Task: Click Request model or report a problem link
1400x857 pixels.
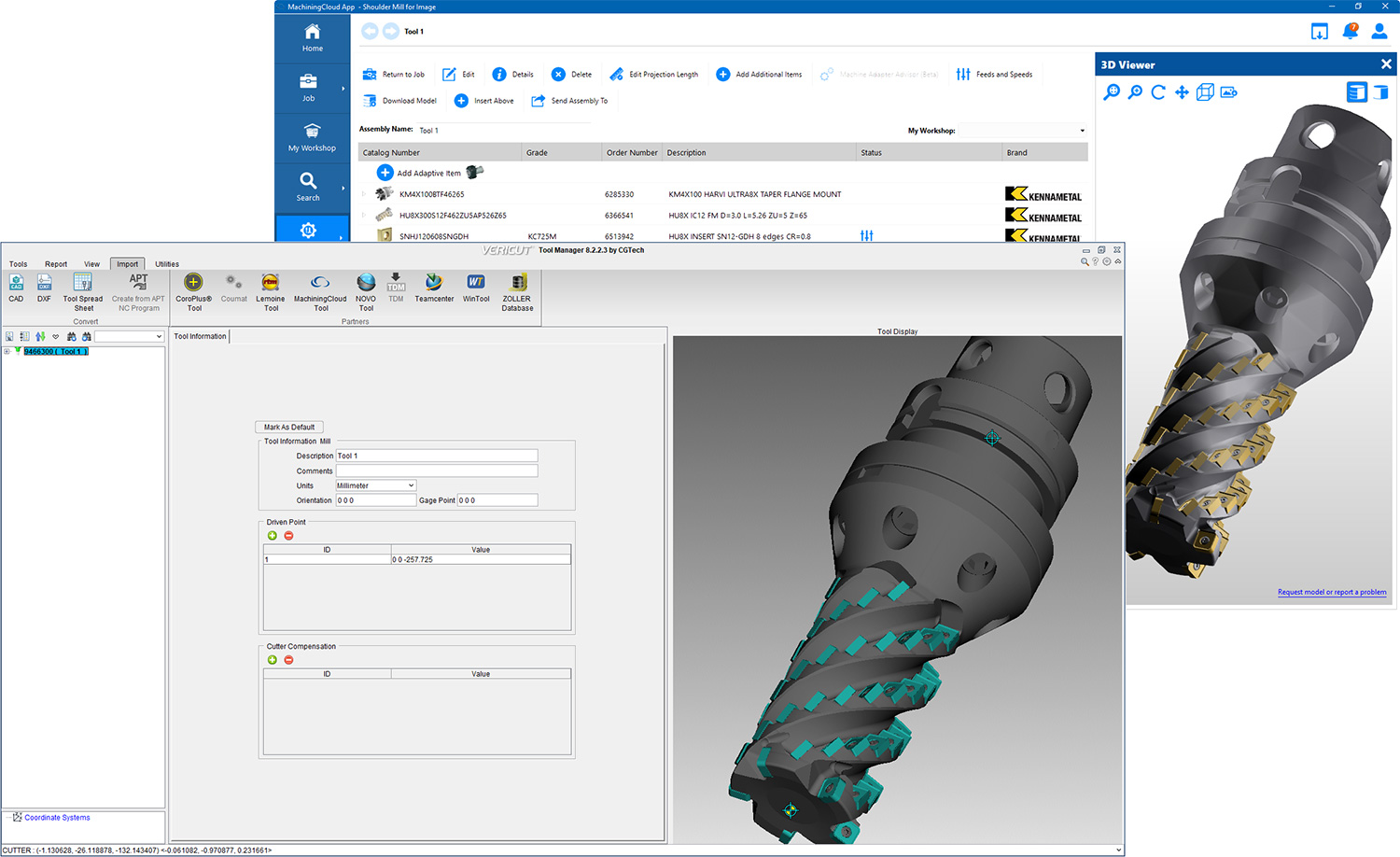Action: tap(1331, 592)
